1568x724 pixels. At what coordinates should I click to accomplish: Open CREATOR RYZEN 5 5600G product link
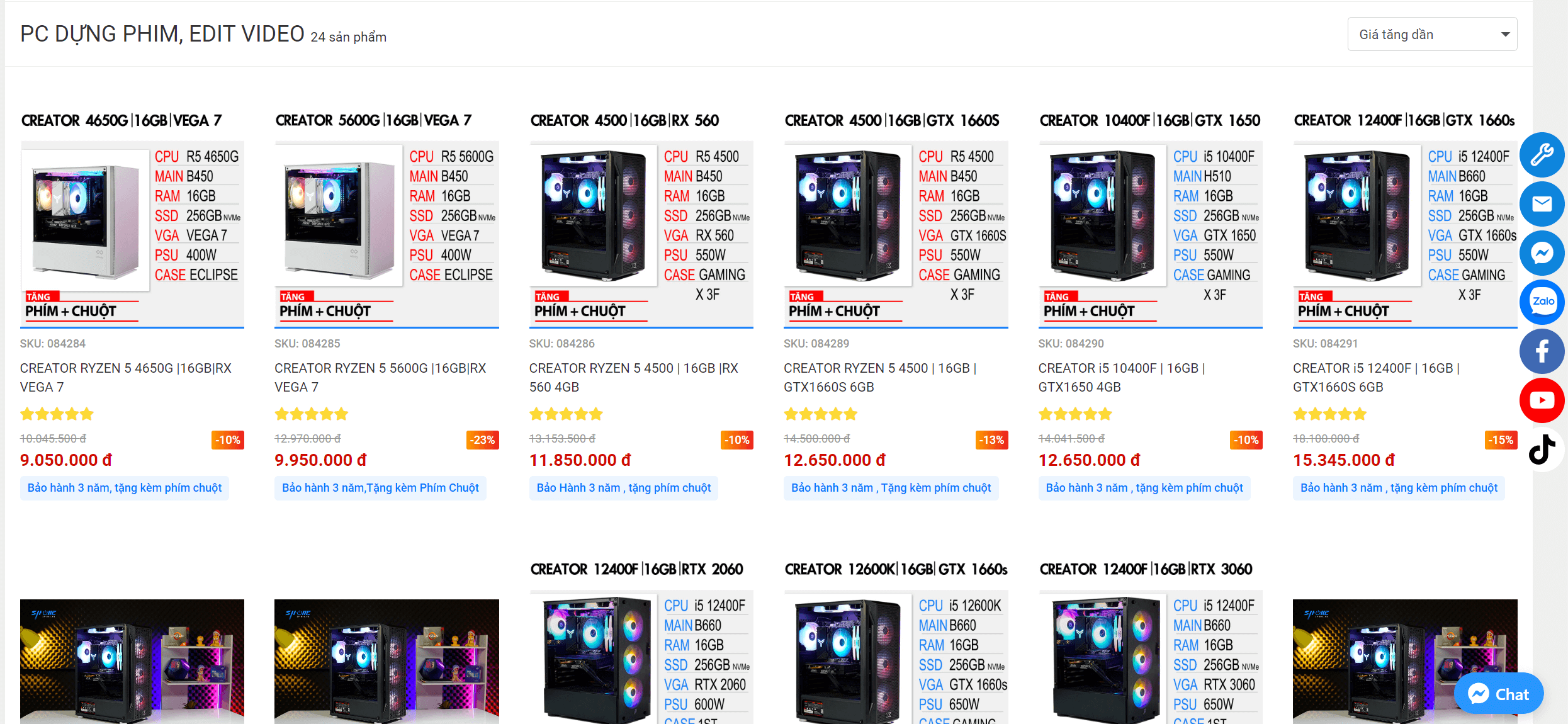(x=380, y=377)
